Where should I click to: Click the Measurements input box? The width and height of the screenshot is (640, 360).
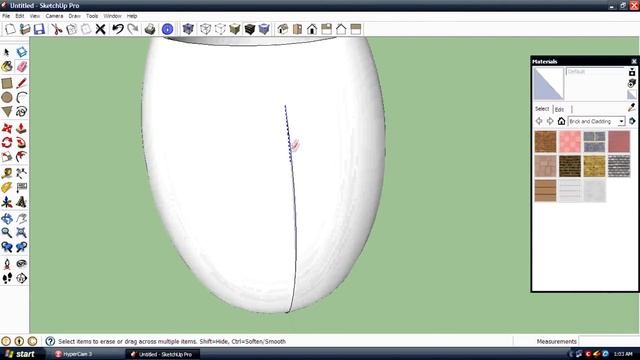click(x=609, y=341)
